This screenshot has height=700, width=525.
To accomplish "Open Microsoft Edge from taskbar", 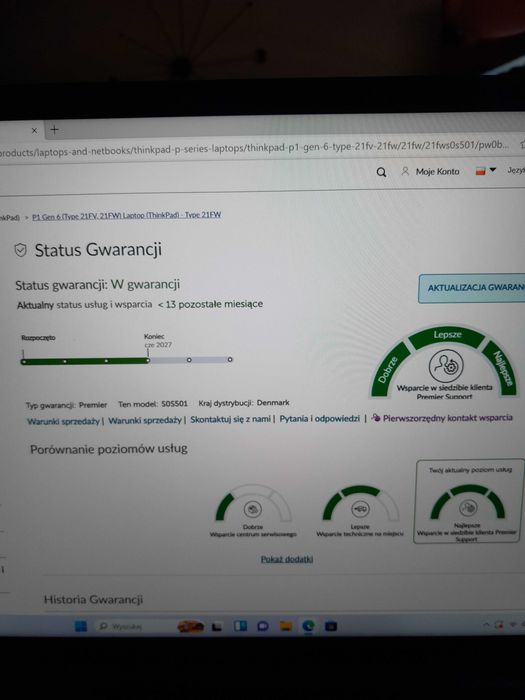I will tap(308, 626).
